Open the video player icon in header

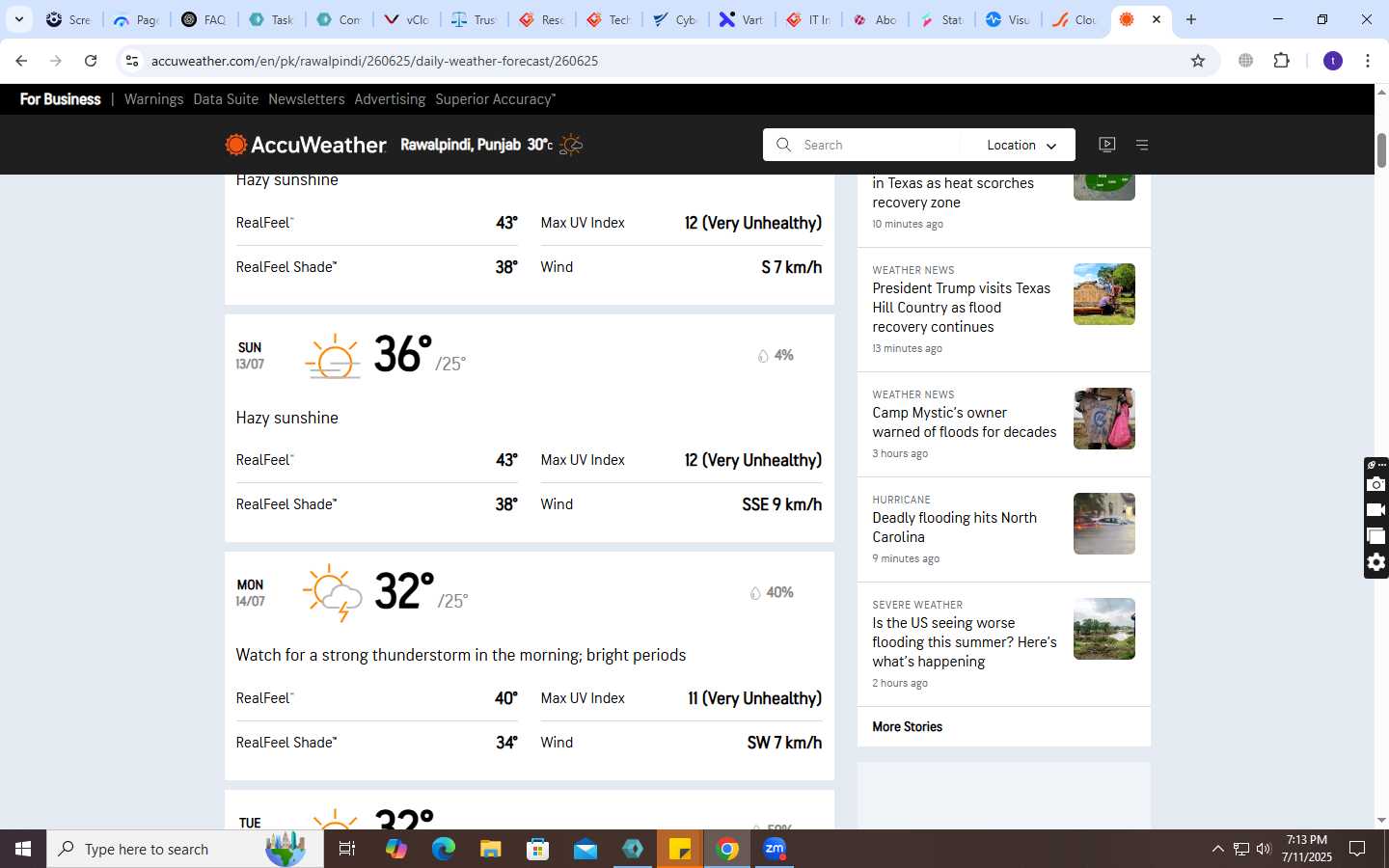click(1107, 145)
